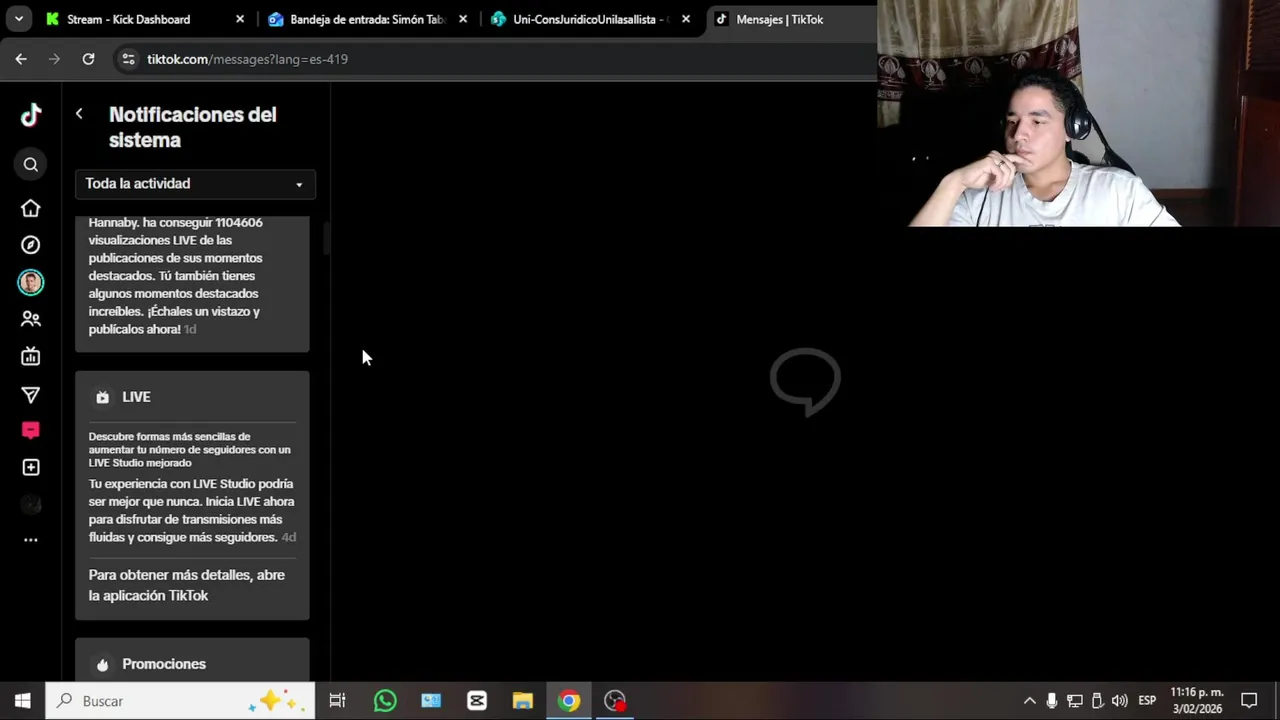Screen dimensions: 1280x720
Task: Go to TikTok Home feed
Action: pyautogui.click(x=31, y=208)
